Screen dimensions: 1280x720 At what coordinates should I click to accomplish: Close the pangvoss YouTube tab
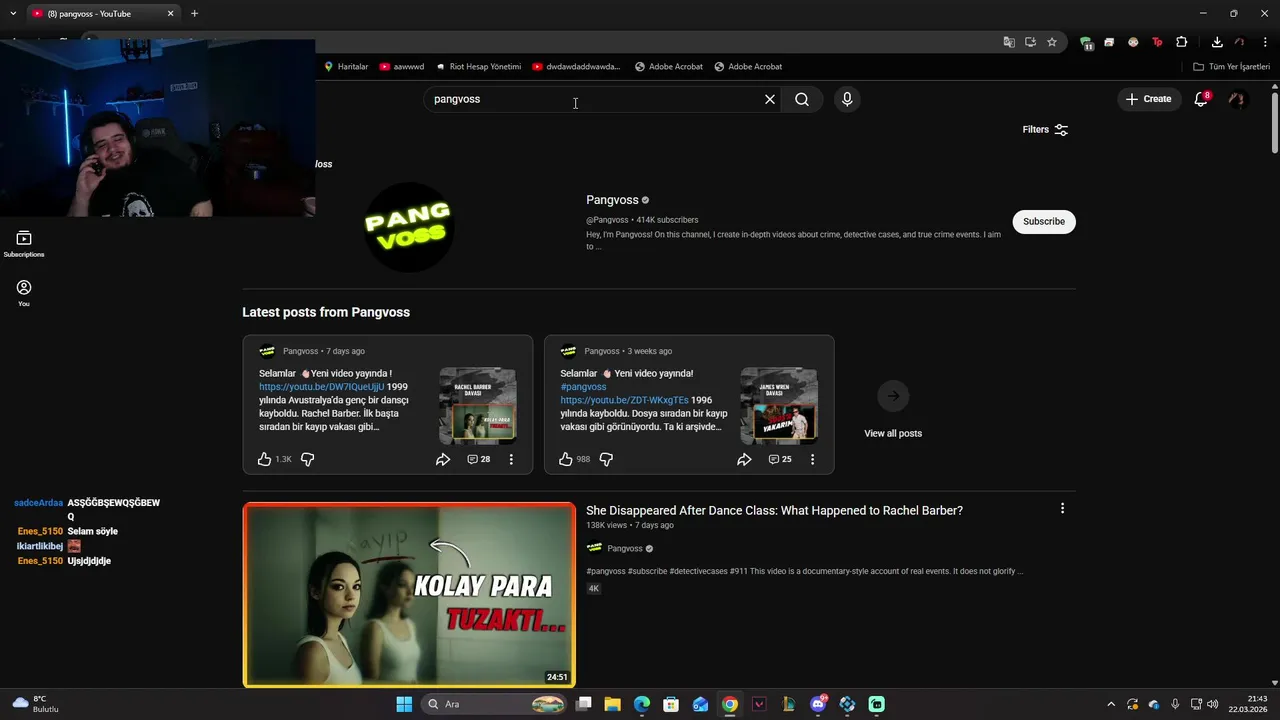pyautogui.click(x=170, y=14)
